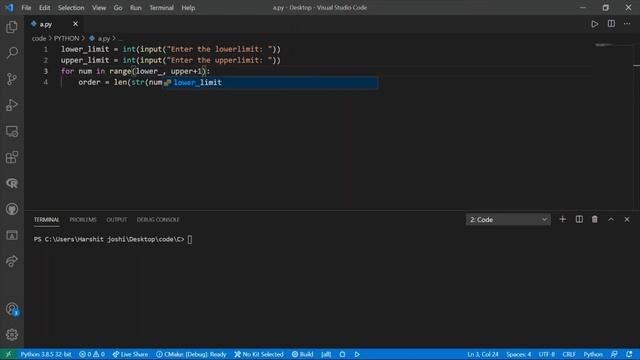Open the View menu
The width and height of the screenshot is (640, 360).
pos(99,8)
